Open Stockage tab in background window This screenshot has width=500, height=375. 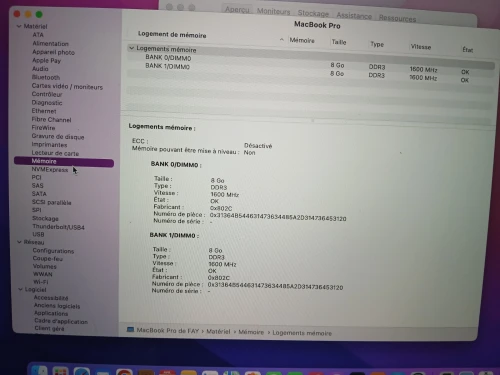[x=313, y=13]
